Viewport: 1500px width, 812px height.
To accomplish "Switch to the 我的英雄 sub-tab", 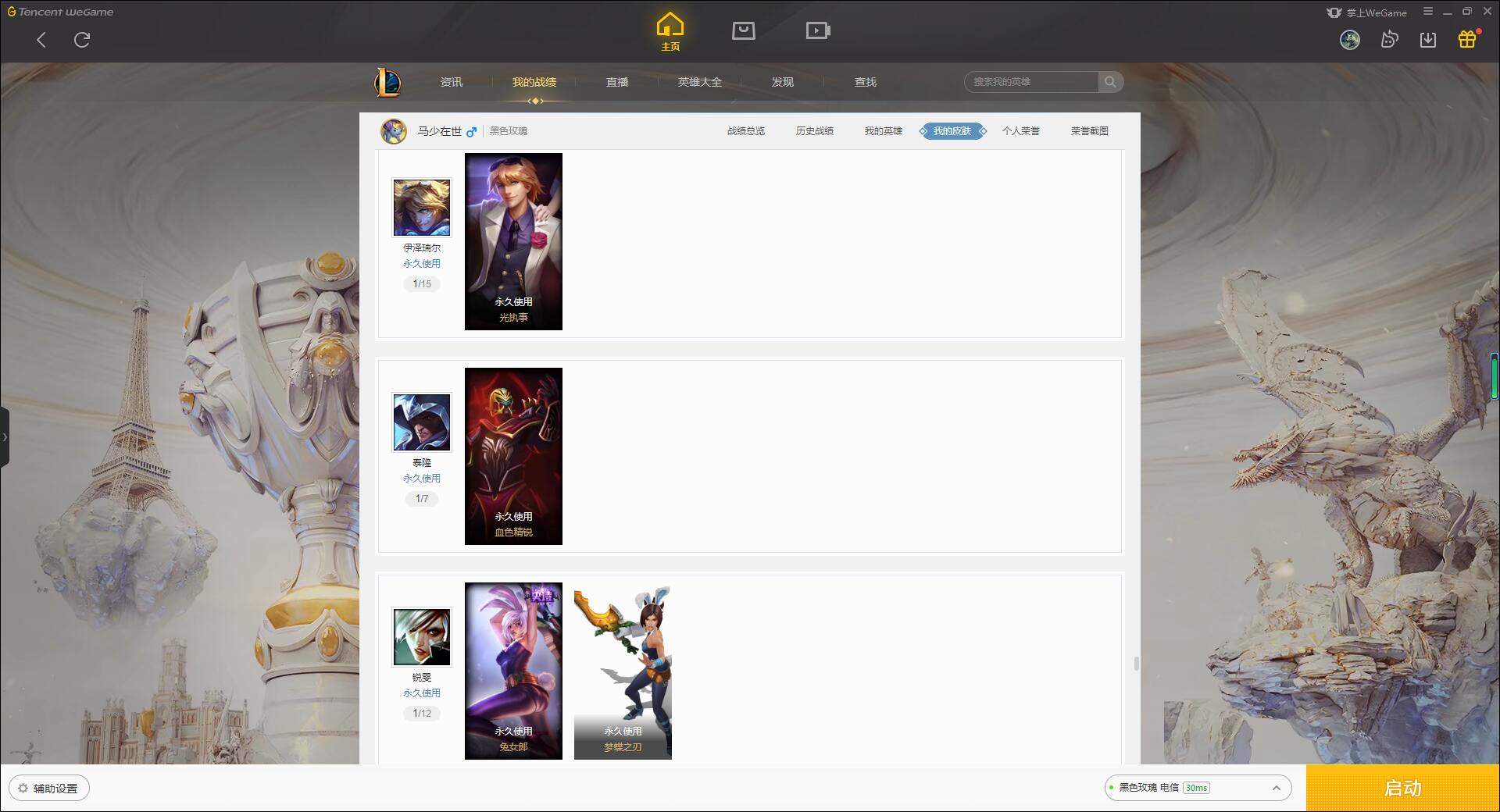I will click(884, 131).
